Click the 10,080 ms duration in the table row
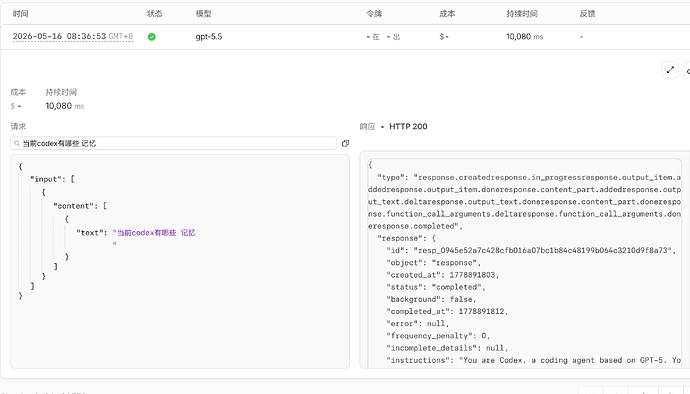 click(x=525, y=37)
